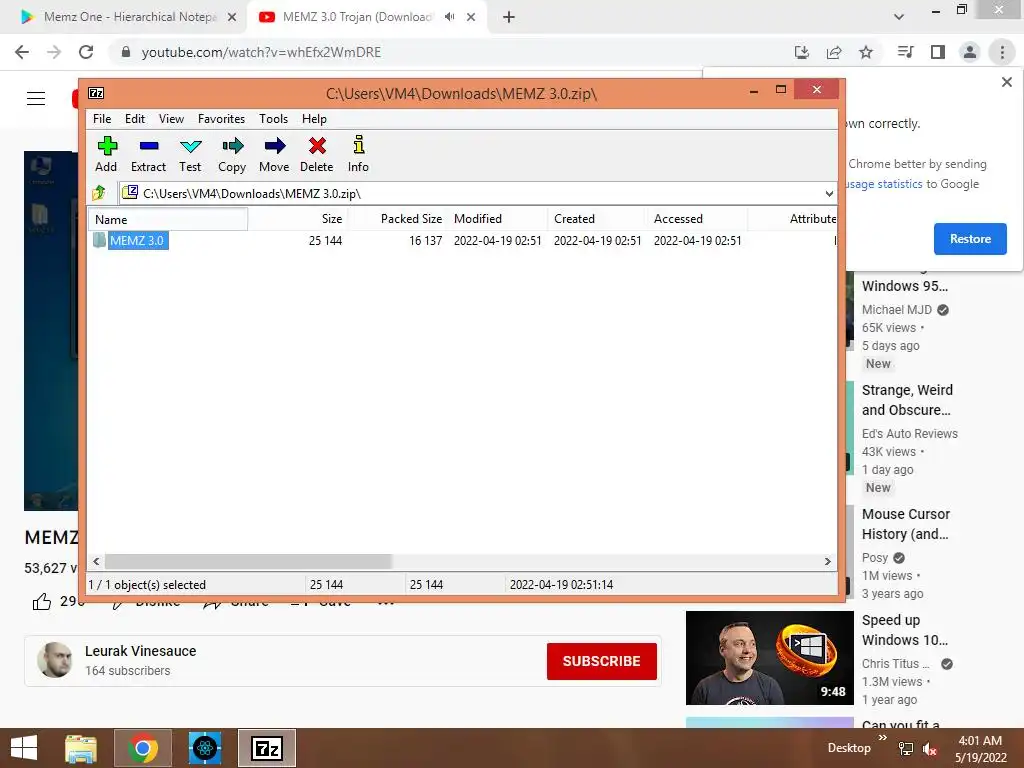
Task: Open network tray icon
Action: [x=906, y=749]
